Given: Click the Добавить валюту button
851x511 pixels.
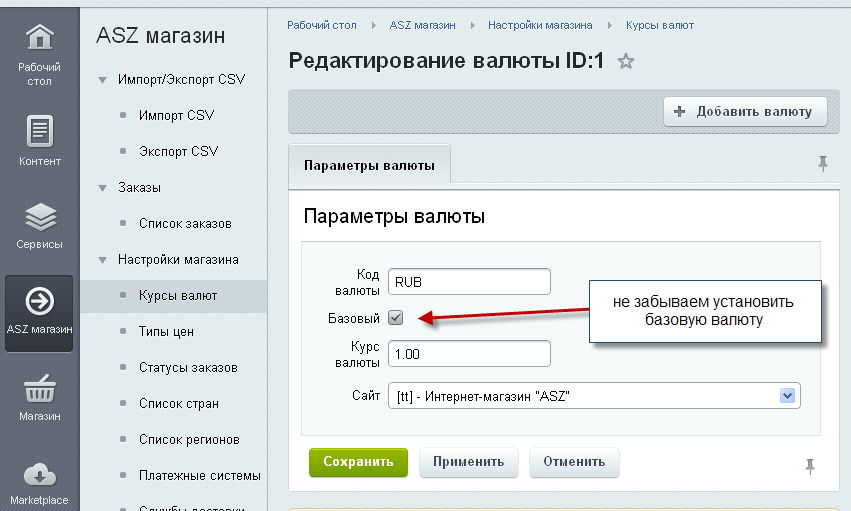Looking at the screenshot, I should point(745,112).
